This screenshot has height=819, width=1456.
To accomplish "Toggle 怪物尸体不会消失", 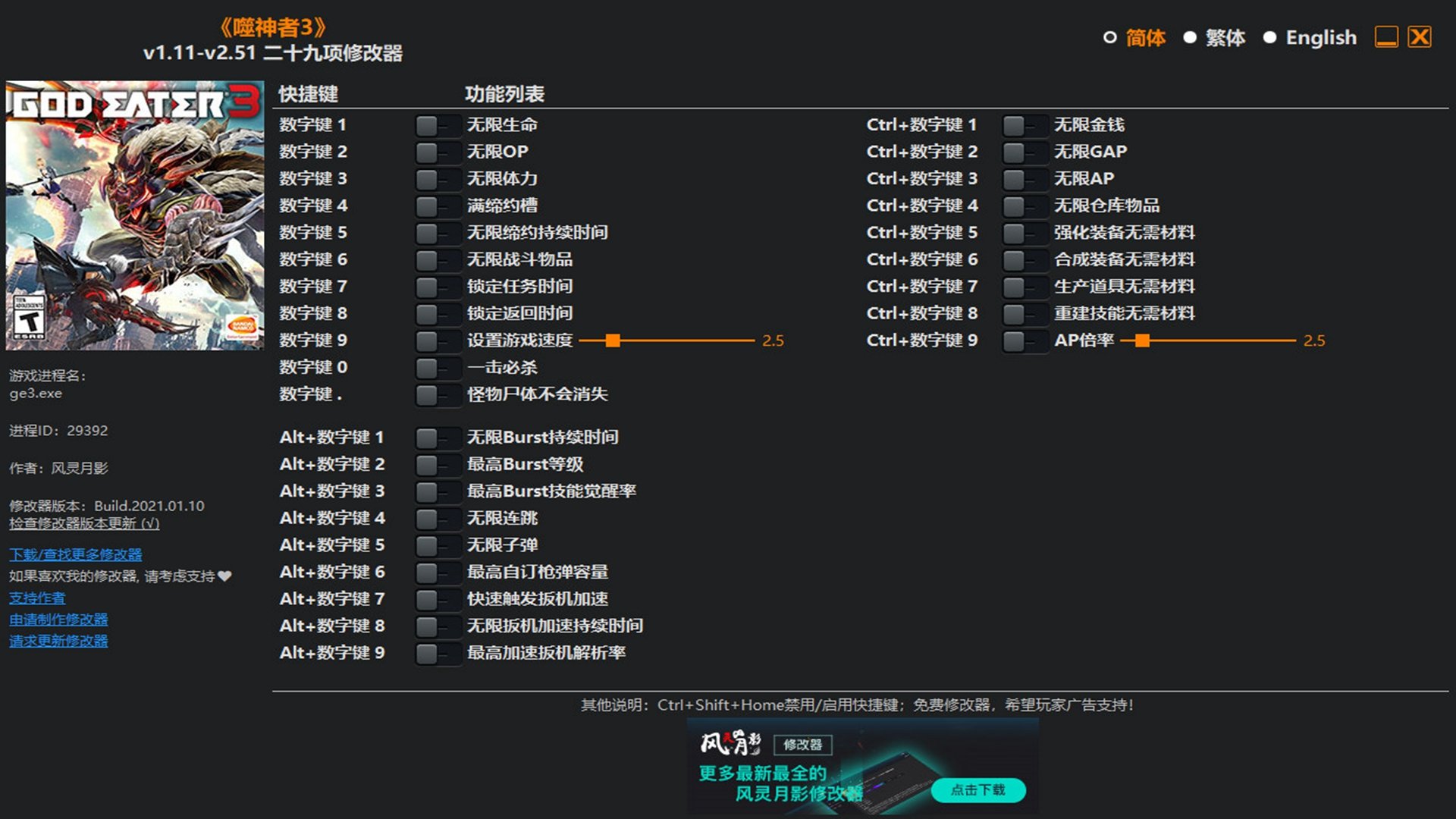I will 438,395.
